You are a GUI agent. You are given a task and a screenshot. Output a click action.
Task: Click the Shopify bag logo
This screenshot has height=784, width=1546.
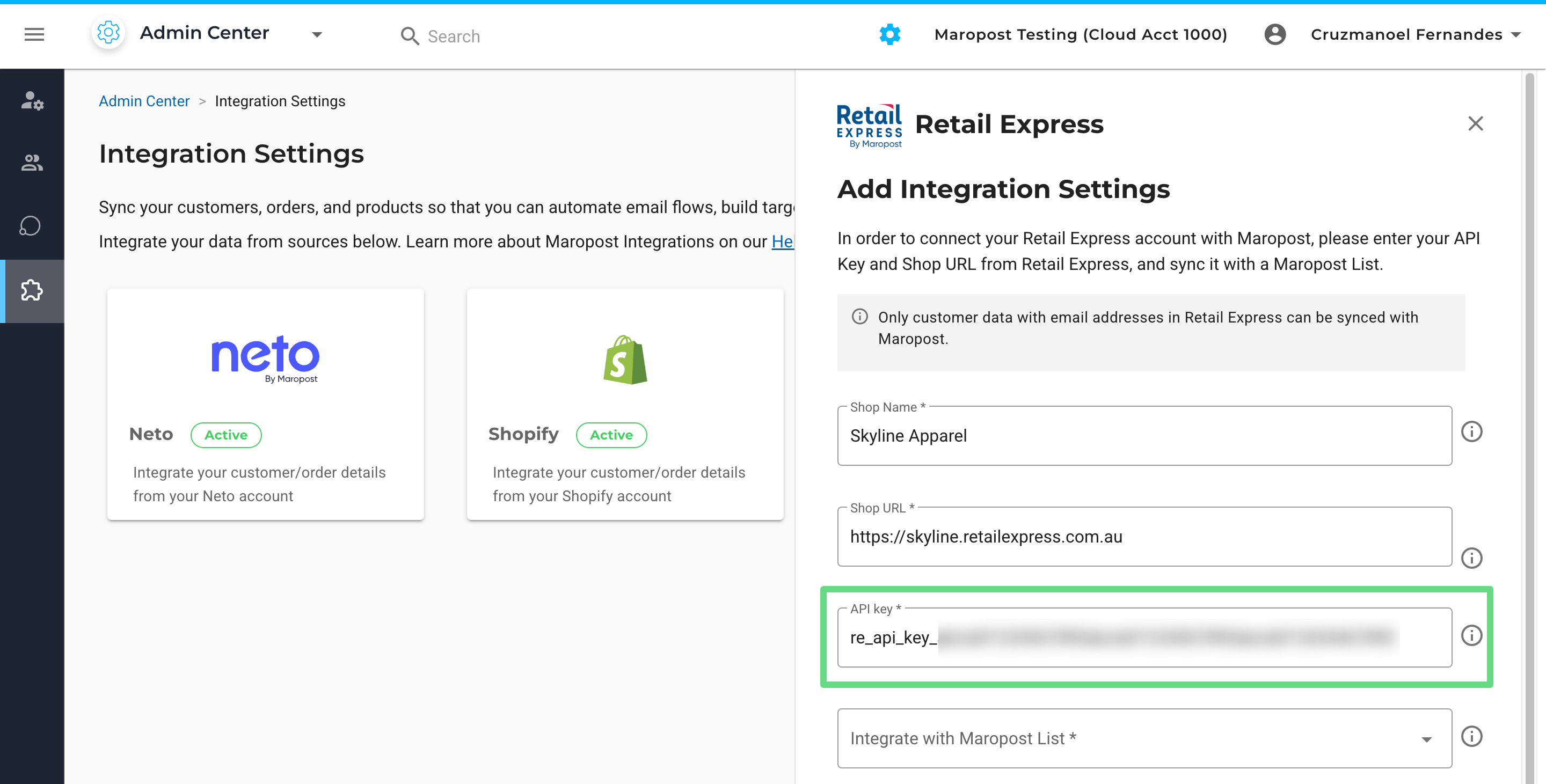pos(625,360)
